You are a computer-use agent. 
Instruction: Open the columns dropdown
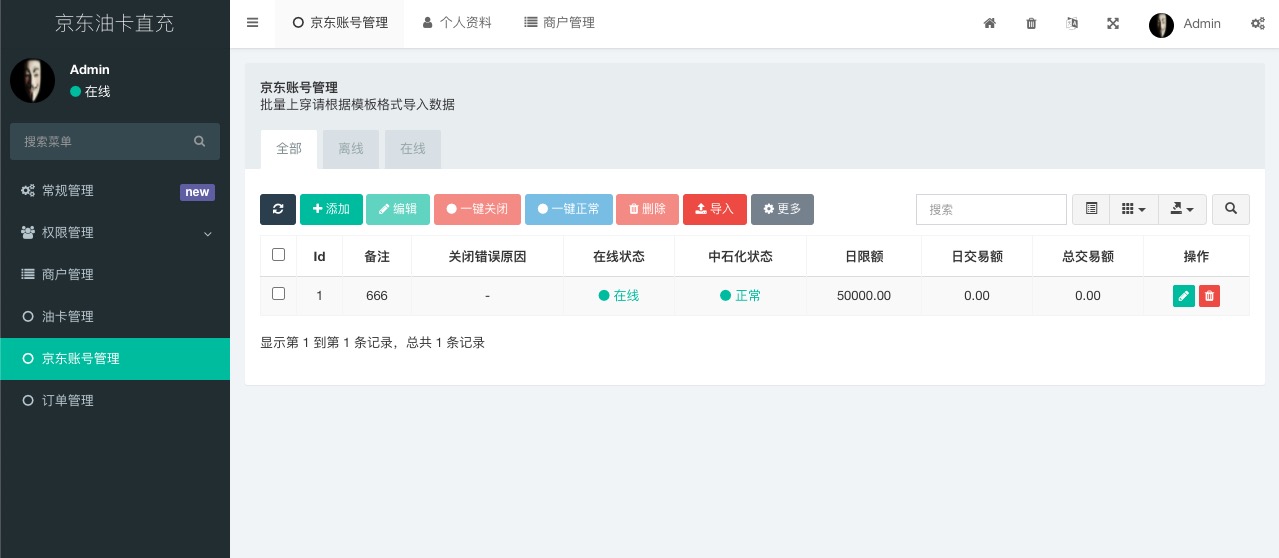tap(1134, 209)
